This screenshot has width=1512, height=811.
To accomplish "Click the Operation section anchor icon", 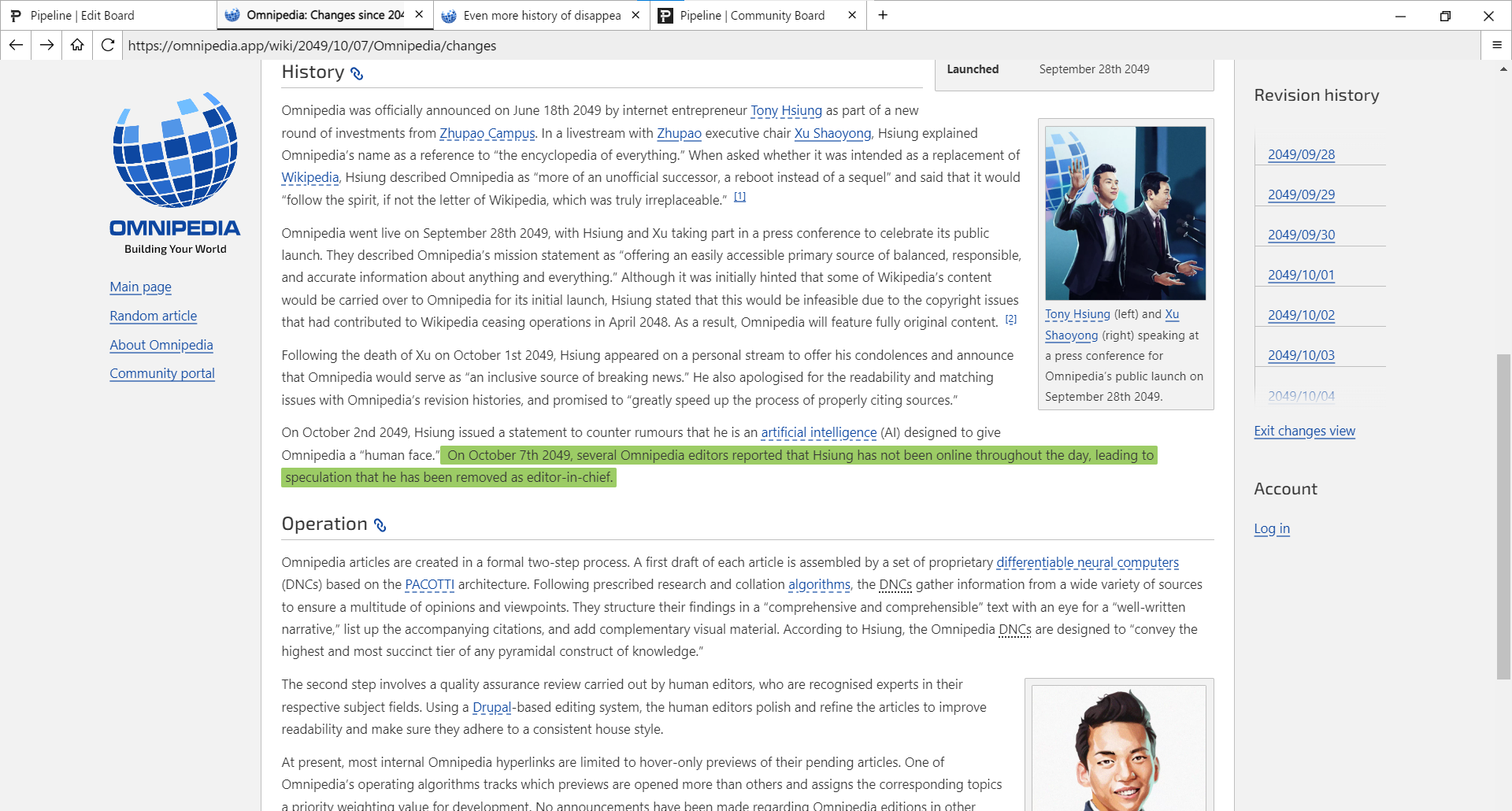I will (x=381, y=525).
